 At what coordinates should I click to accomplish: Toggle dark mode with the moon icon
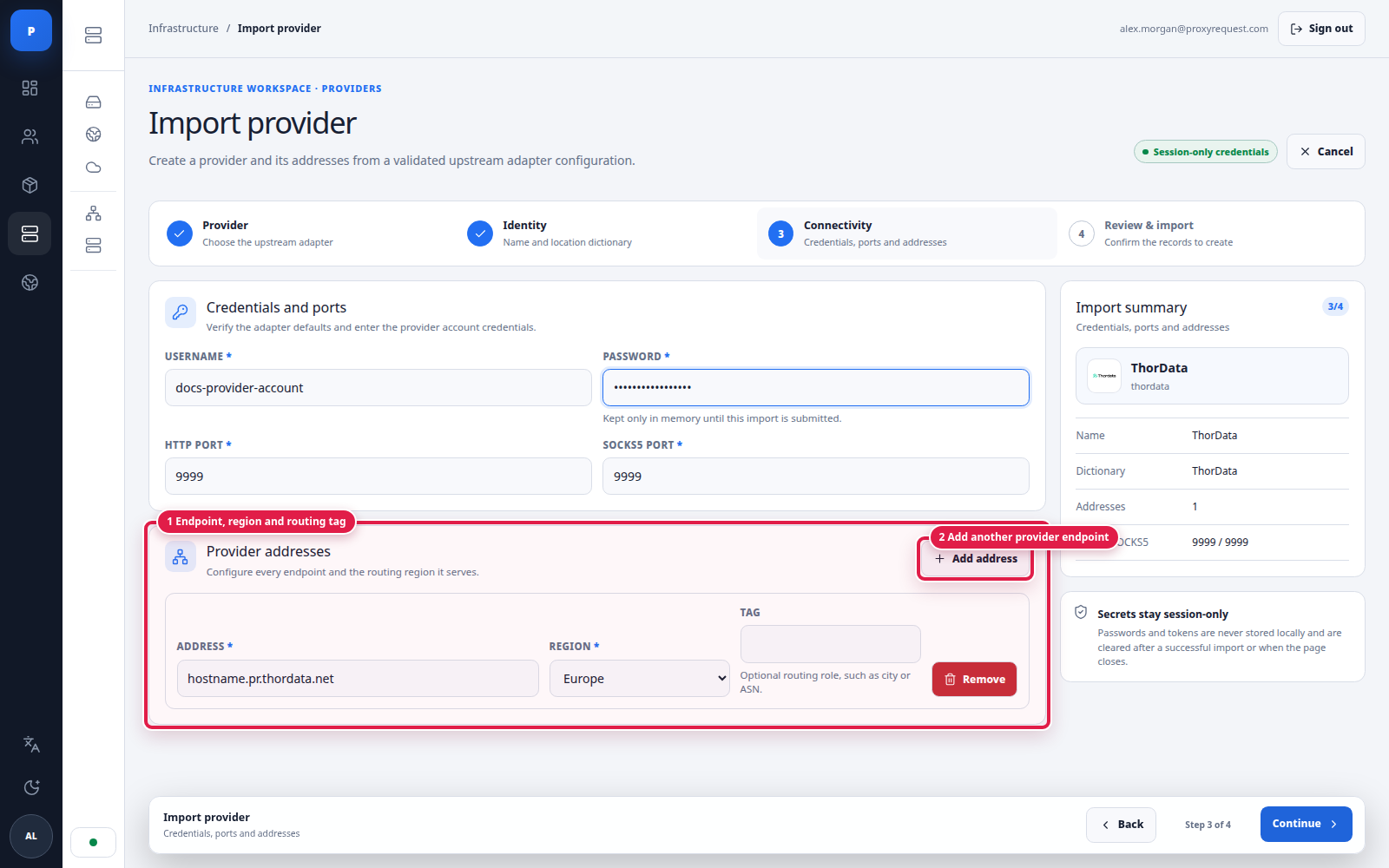point(31,787)
